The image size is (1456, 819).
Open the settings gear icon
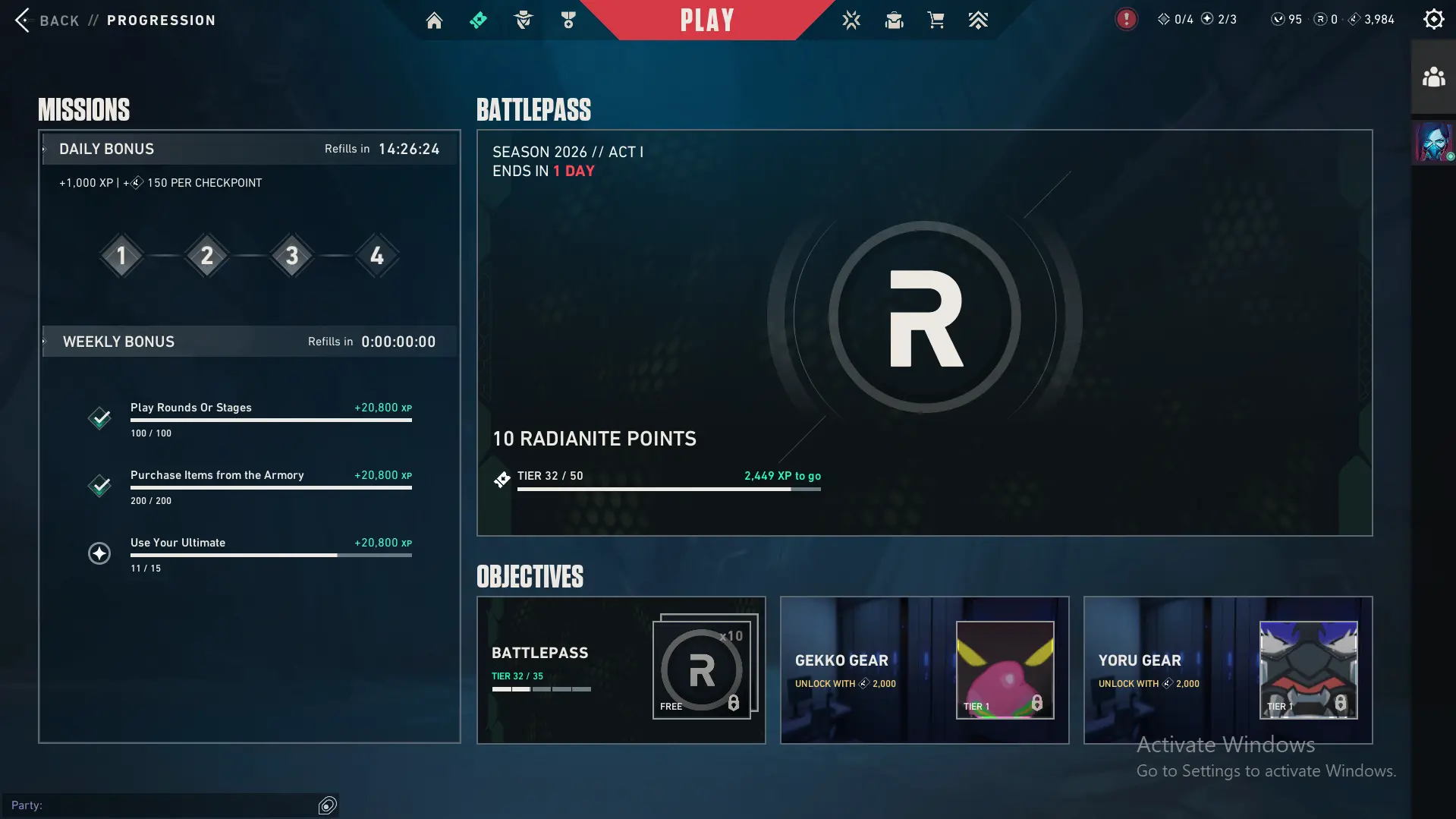point(1433,19)
